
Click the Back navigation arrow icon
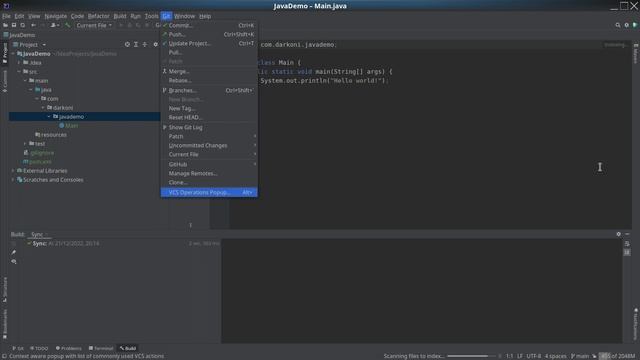tap(33, 25)
